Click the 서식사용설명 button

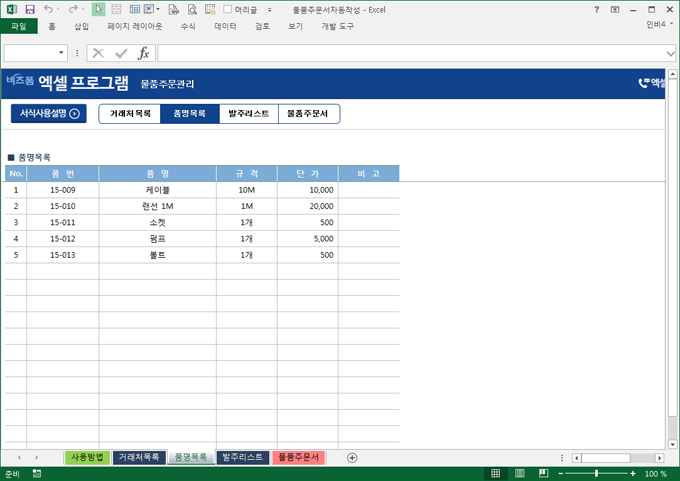(x=49, y=114)
